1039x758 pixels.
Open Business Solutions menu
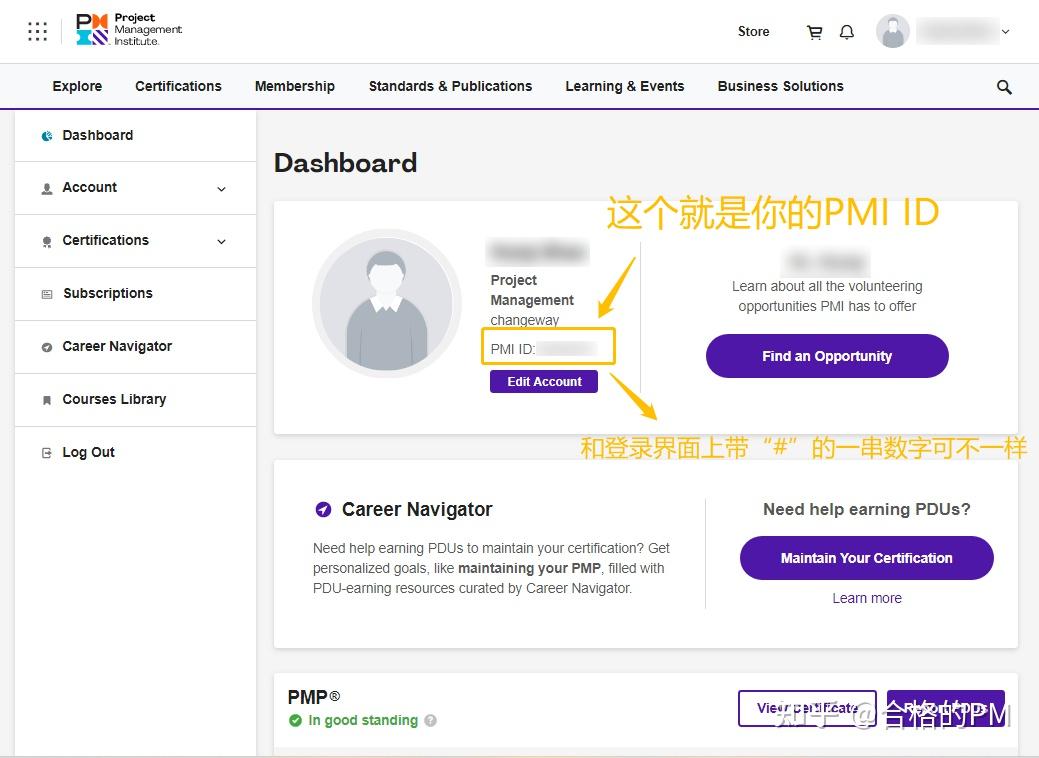781,86
